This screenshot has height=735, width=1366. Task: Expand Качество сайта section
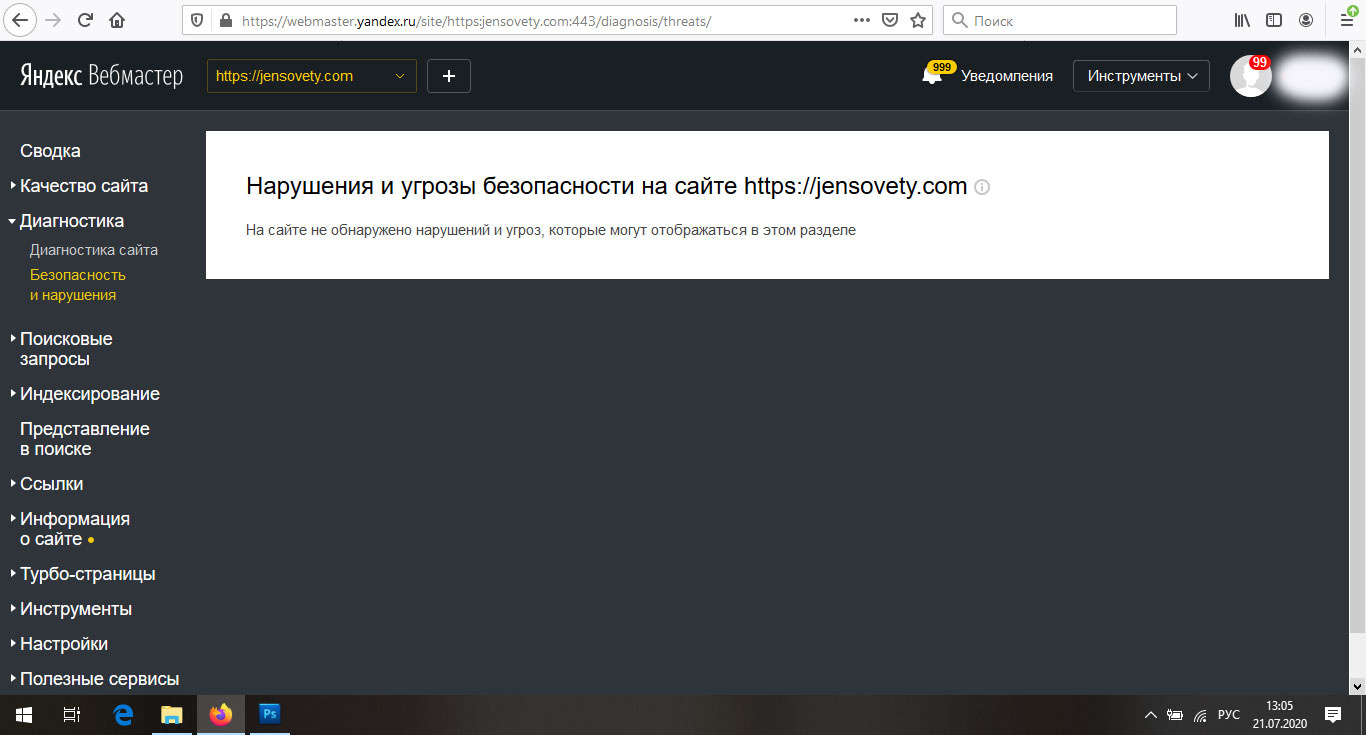pos(84,186)
